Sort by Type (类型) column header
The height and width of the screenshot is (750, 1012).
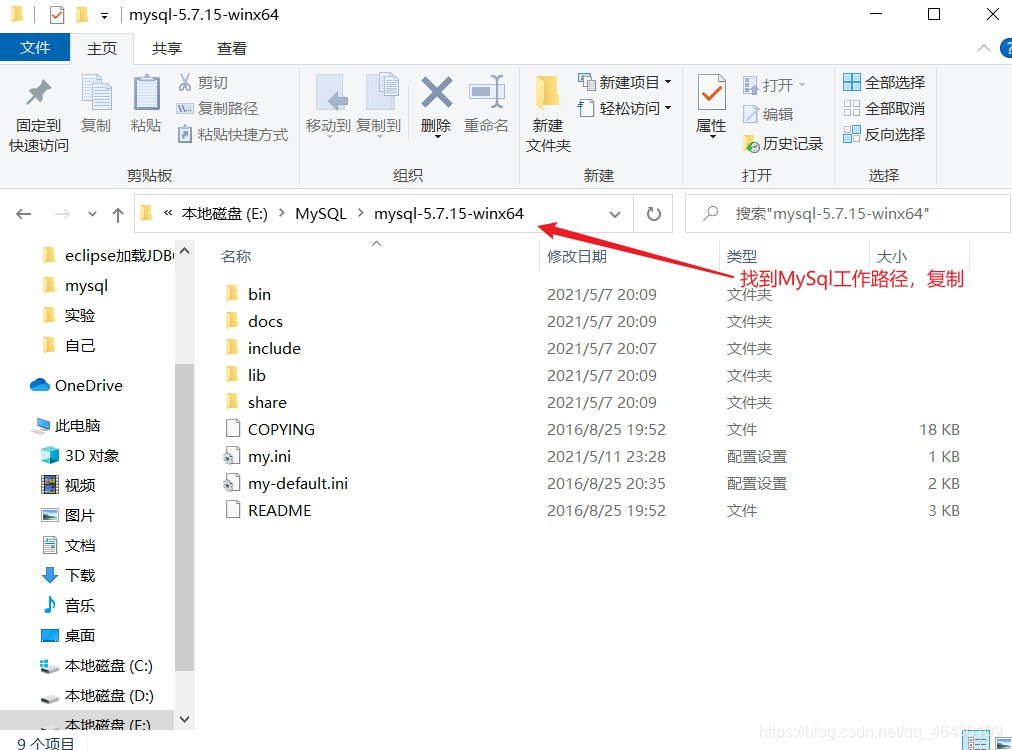pyautogui.click(x=742, y=256)
